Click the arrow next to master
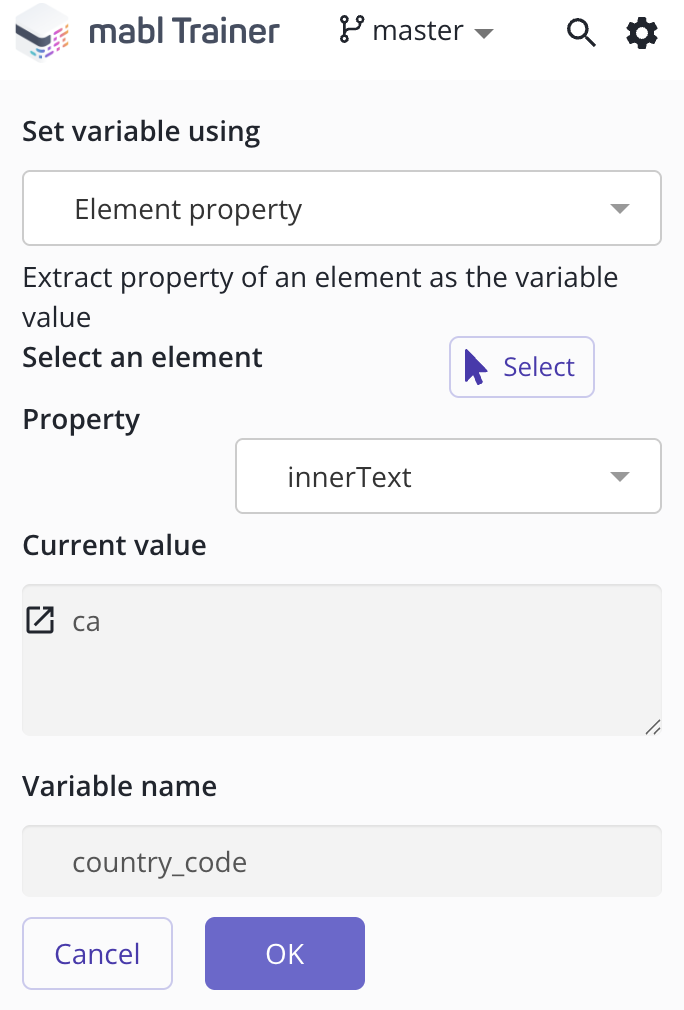 pyautogui.click(x=483, y=33)
